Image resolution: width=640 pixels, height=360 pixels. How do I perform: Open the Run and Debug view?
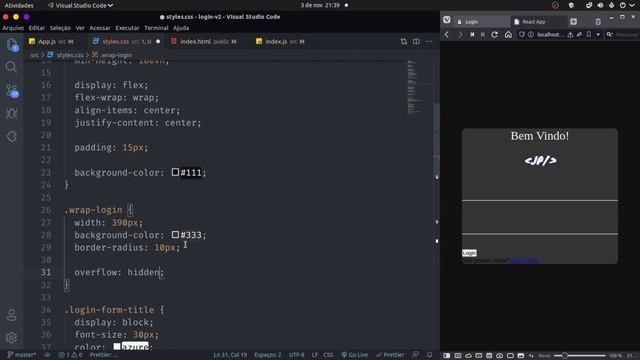click(x=11, y=113)
